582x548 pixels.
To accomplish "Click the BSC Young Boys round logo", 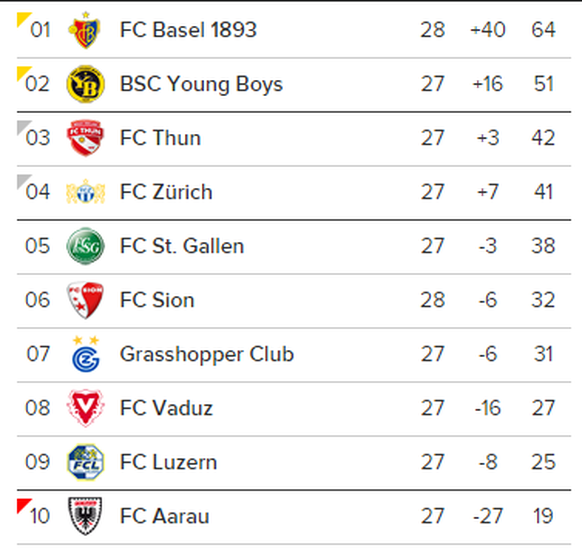I will tap(85, 84).
